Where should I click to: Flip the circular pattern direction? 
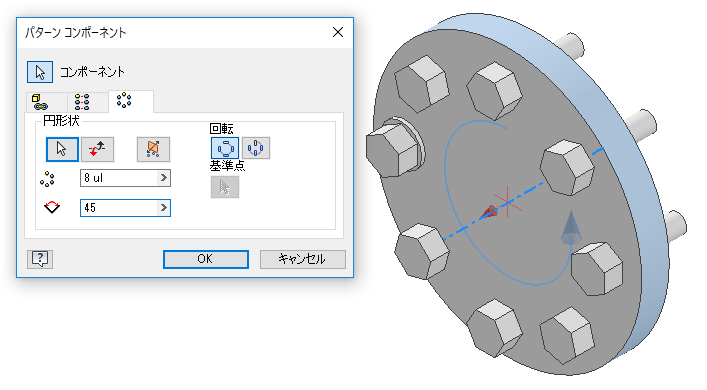click(97, 149)
